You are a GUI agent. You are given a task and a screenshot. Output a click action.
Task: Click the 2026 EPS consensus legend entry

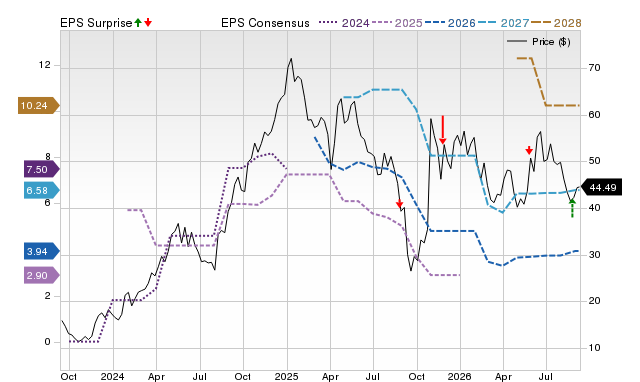[x=450, y=23]
